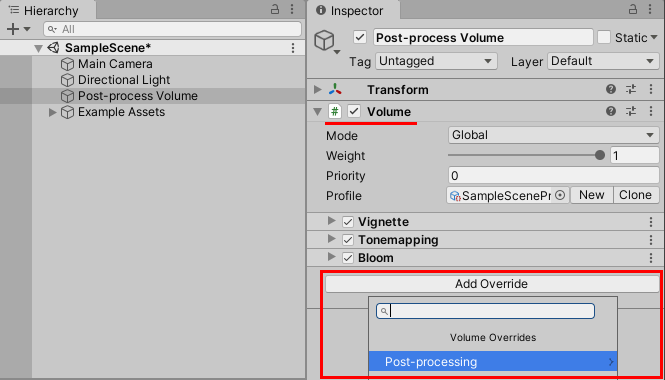Screen dimensions: 665x380
Task: Click the Add Override button
Action: pyautogui.click(x=492, y=284)
